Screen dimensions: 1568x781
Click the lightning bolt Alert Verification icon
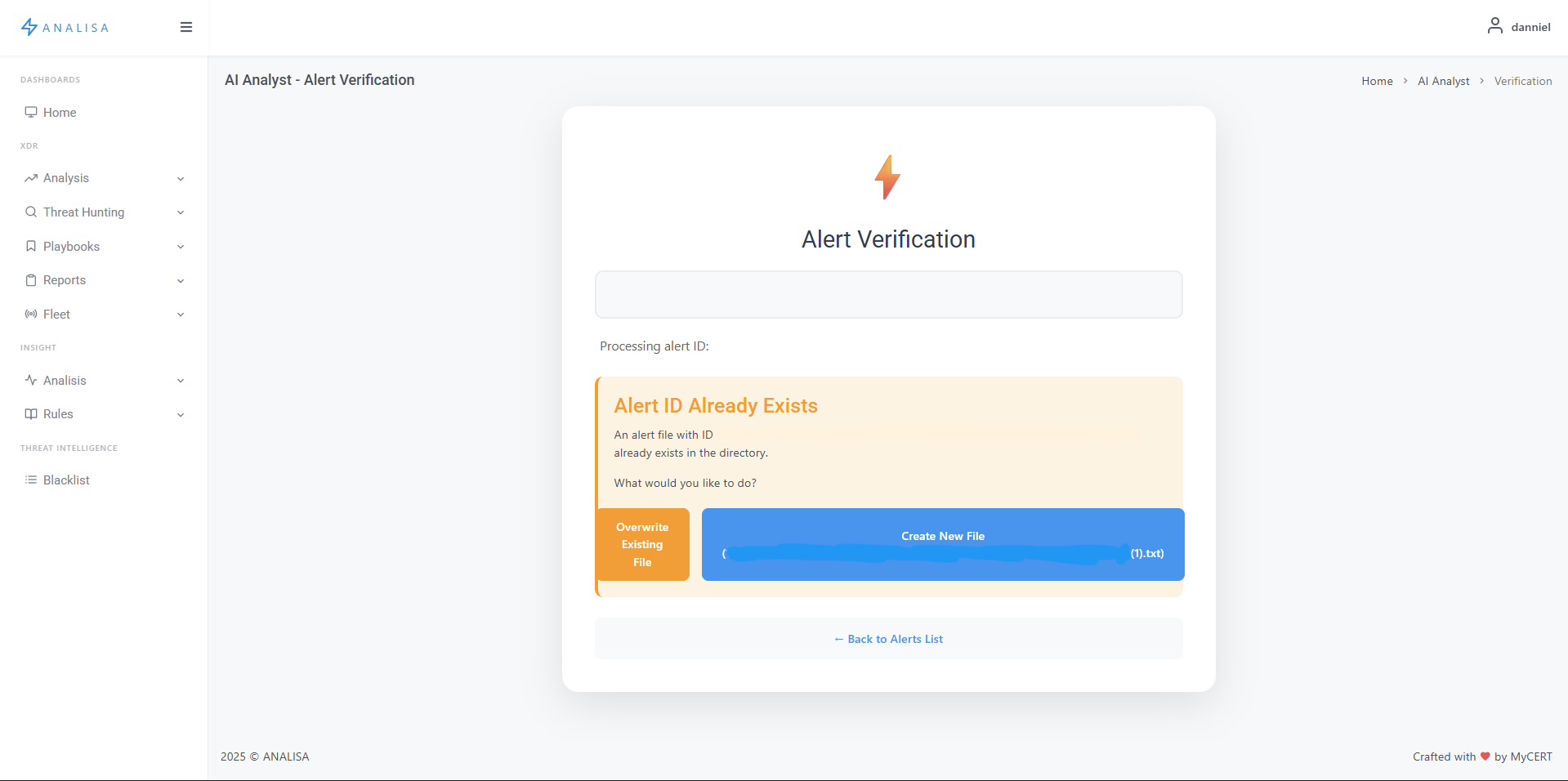(x=887, y=176)
